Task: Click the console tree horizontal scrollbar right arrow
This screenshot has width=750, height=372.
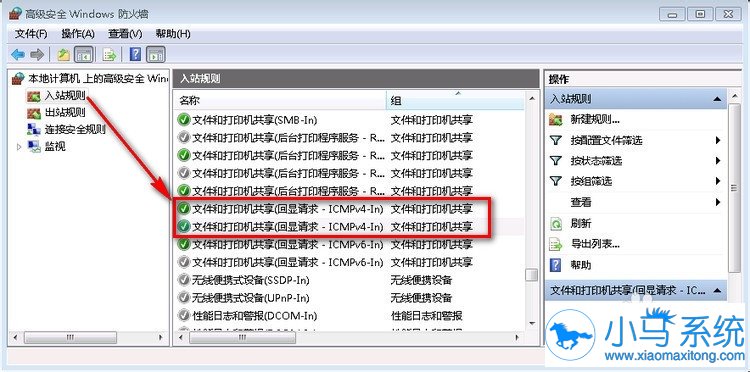Action: point(161,338)
